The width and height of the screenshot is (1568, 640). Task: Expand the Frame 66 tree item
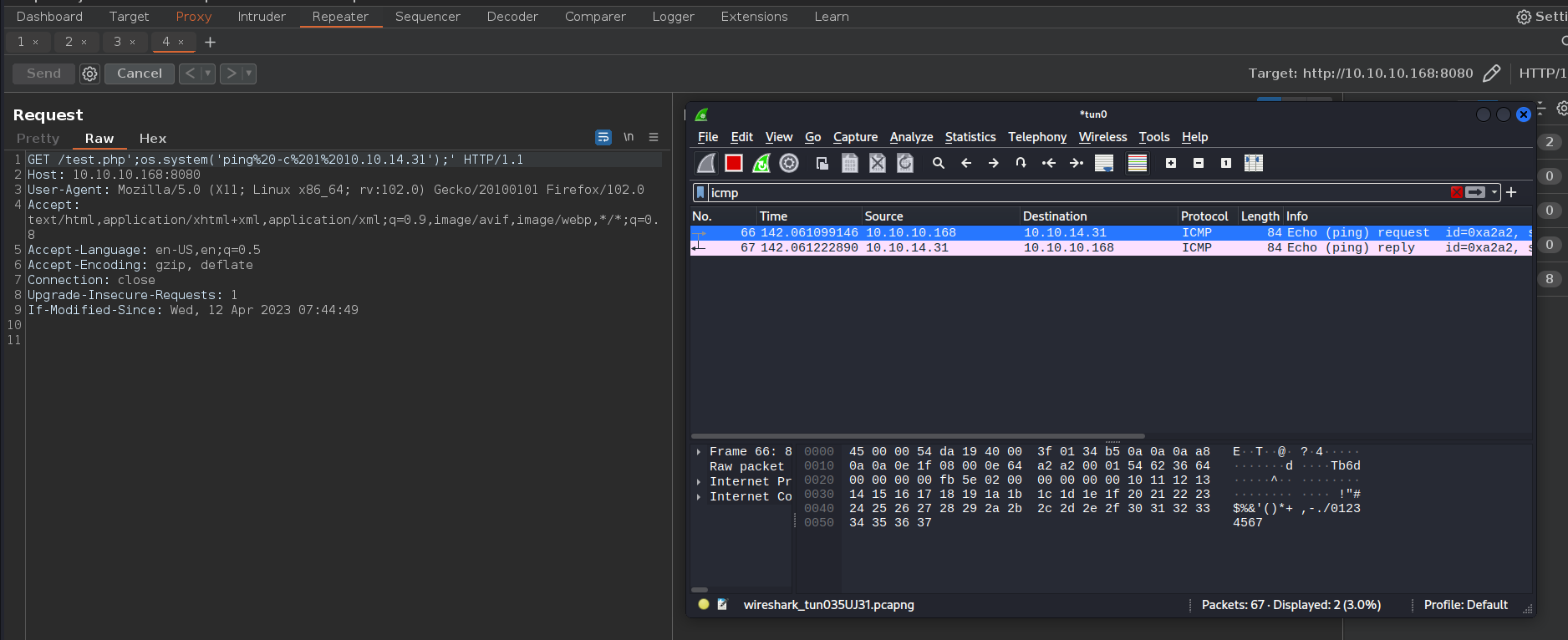[699, 452]
